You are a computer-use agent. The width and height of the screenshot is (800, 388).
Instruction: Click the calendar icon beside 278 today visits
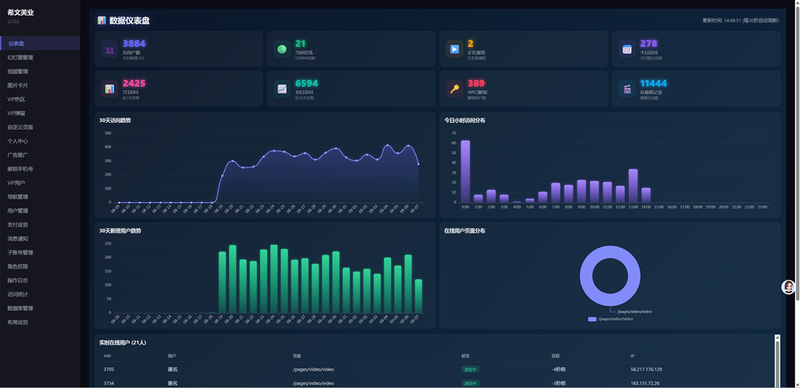(x=627, y=50)
